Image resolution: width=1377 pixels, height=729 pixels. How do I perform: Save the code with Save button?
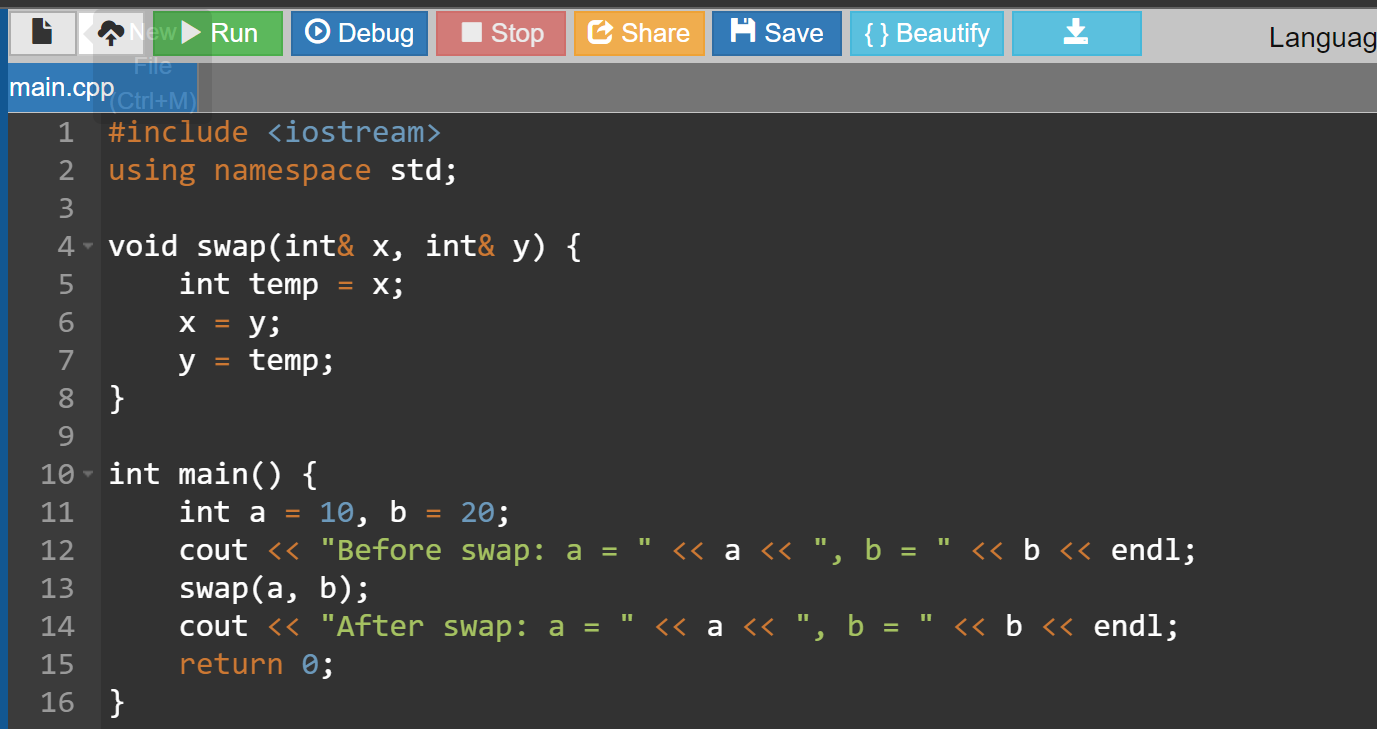pyautogui.click(x=777, y=33)
